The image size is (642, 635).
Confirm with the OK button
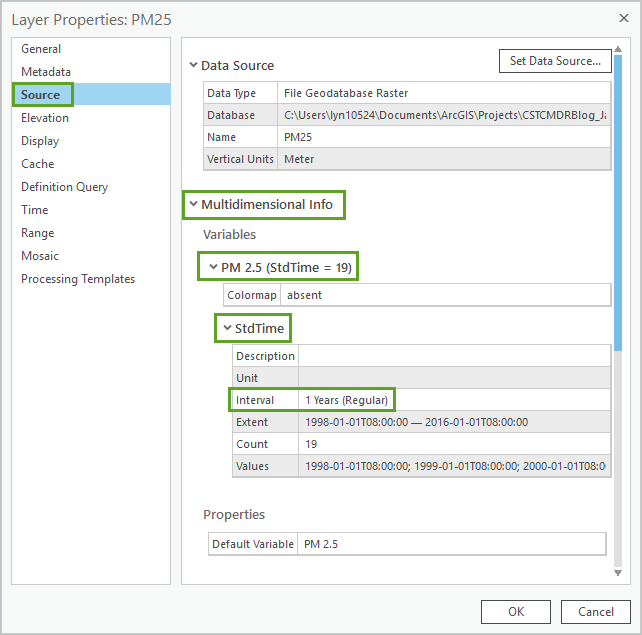(516, 612)
